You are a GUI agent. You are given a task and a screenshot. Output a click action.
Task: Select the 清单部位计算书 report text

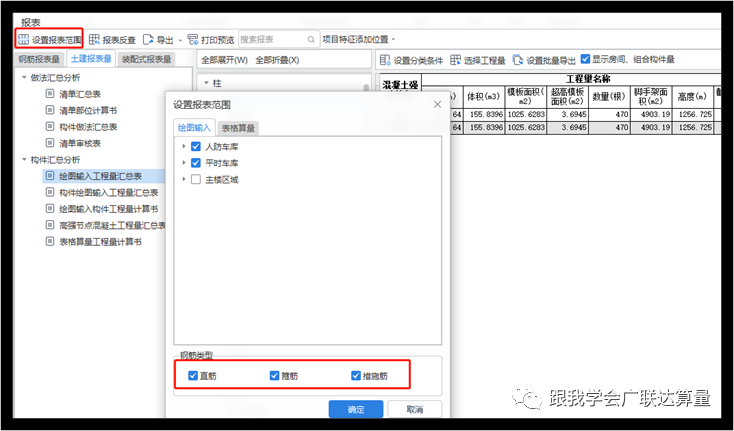[88, 110]
